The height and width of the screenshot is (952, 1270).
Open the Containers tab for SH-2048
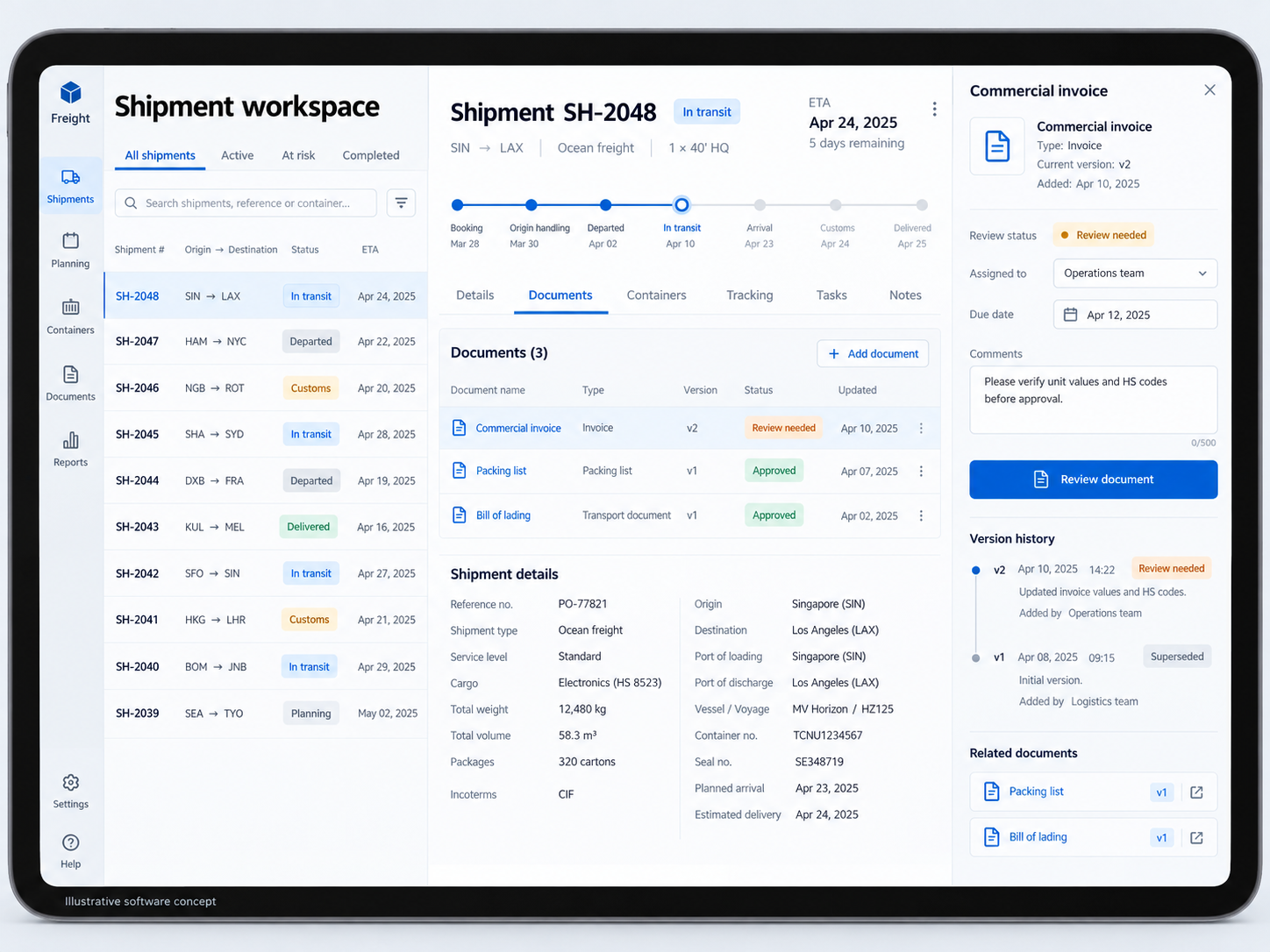pyautogui.click(x=656, y=295)
